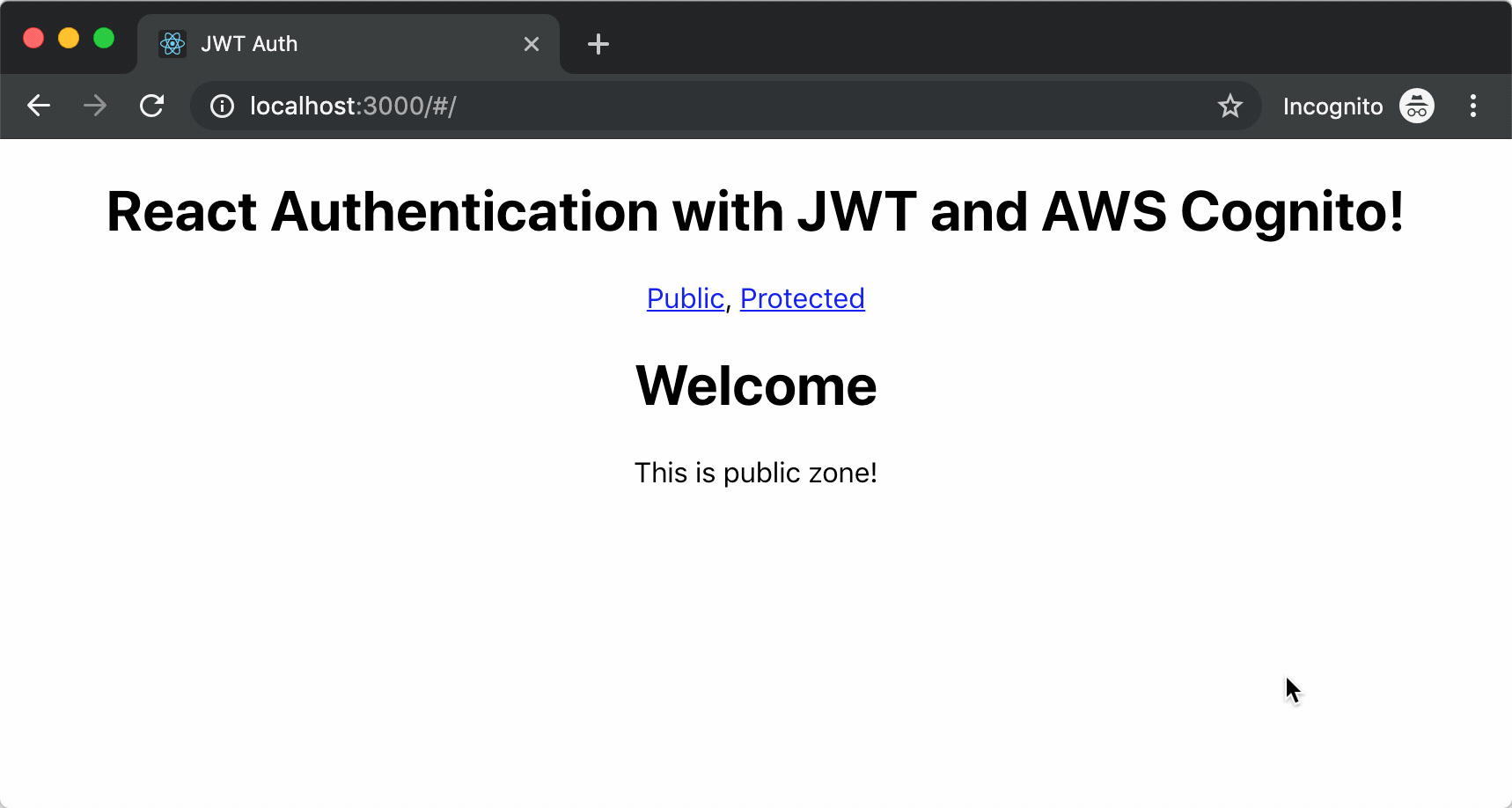Click the browser forward arrow
The image size is (1512, 808).
[95, 107]
